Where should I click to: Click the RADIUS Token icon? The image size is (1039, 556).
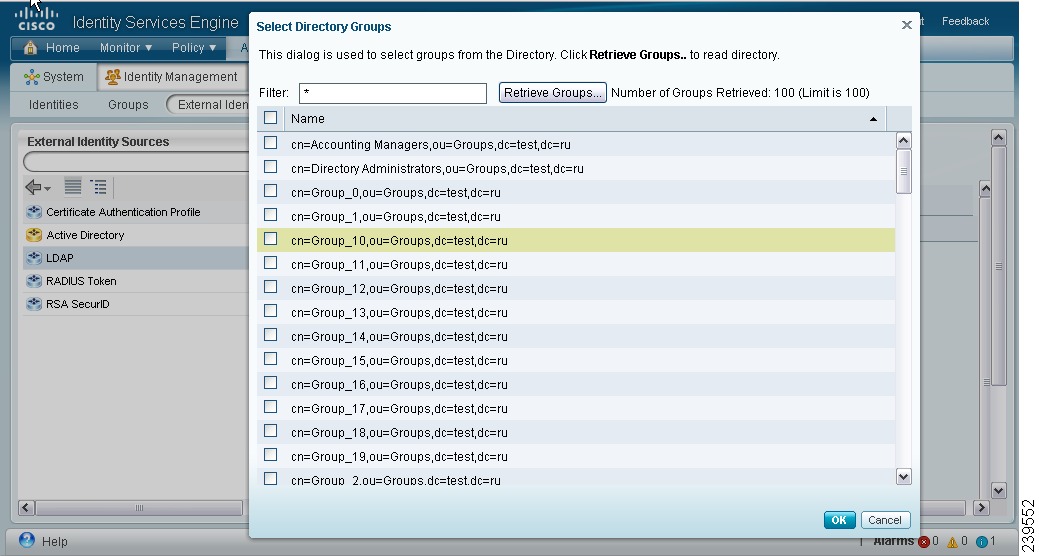tap(34, 281)
